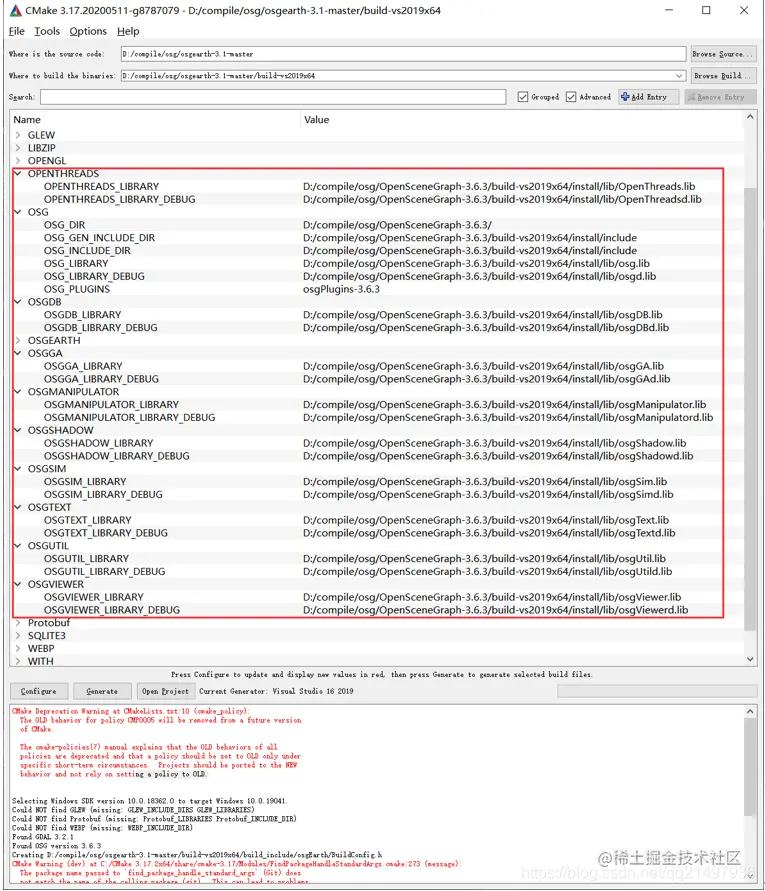Collapse the OSG group
This screenshot has height=891, width=765.
(18, 212)
